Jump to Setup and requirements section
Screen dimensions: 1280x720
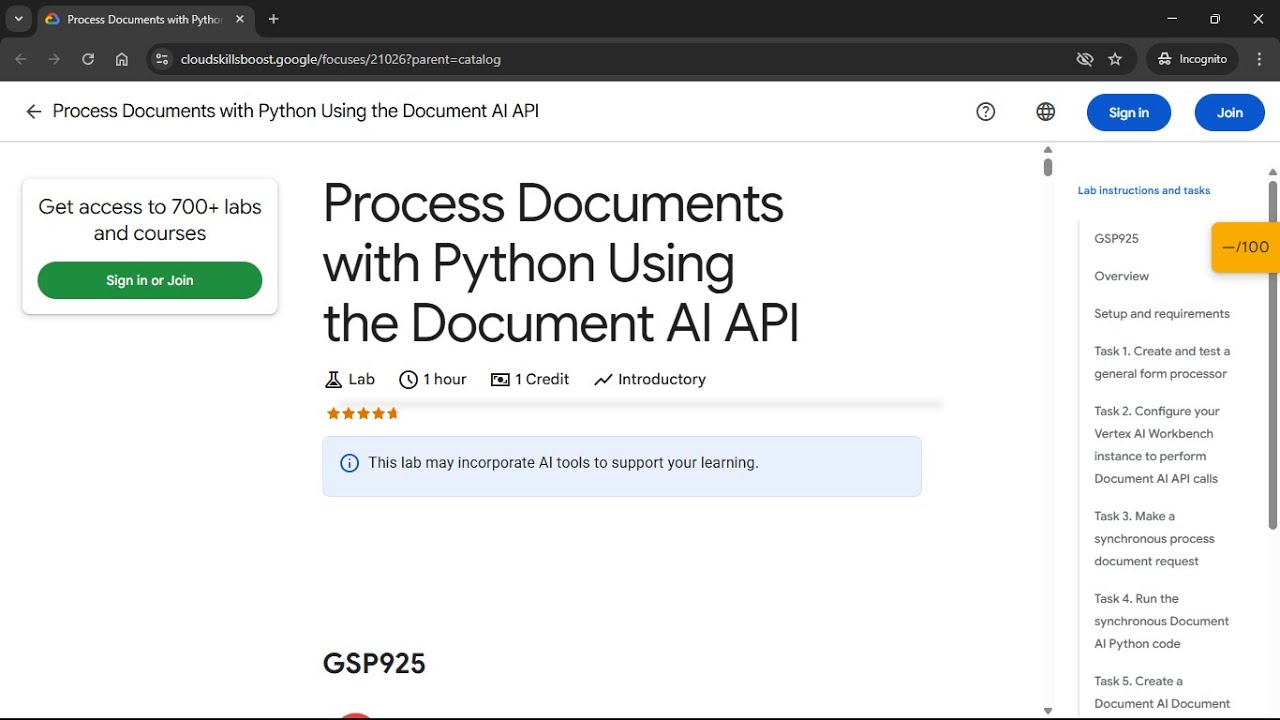pos(1162,313)
